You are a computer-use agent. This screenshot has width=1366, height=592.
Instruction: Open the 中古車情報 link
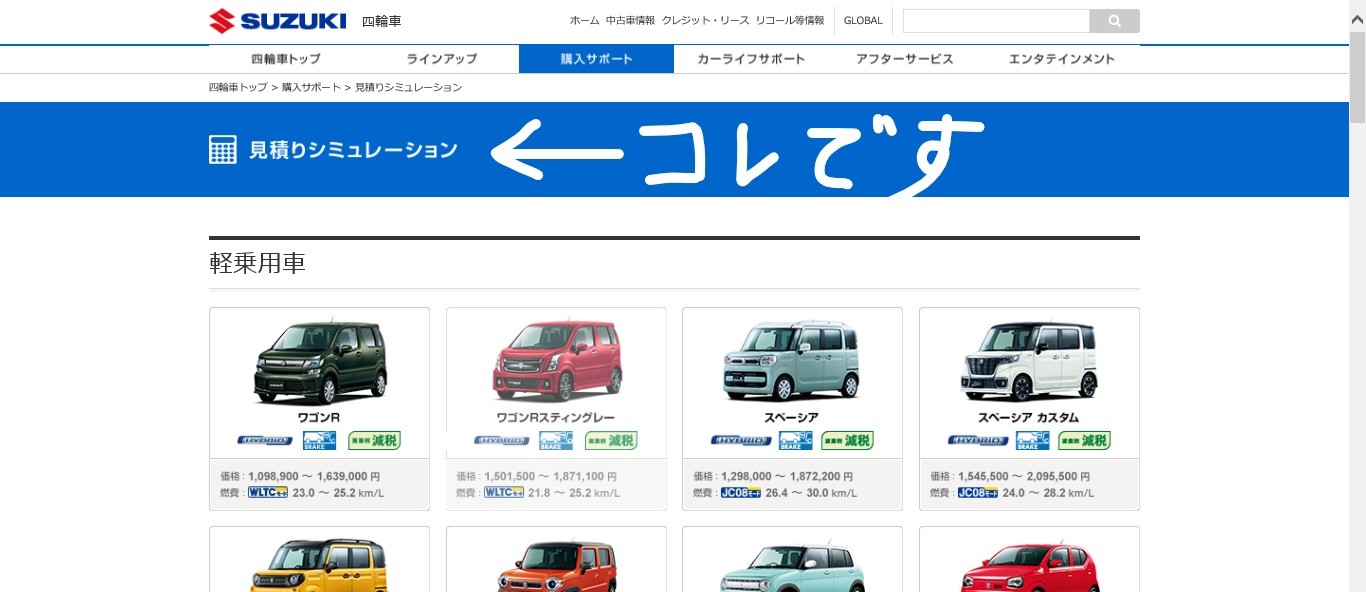(x=630, y=21)
